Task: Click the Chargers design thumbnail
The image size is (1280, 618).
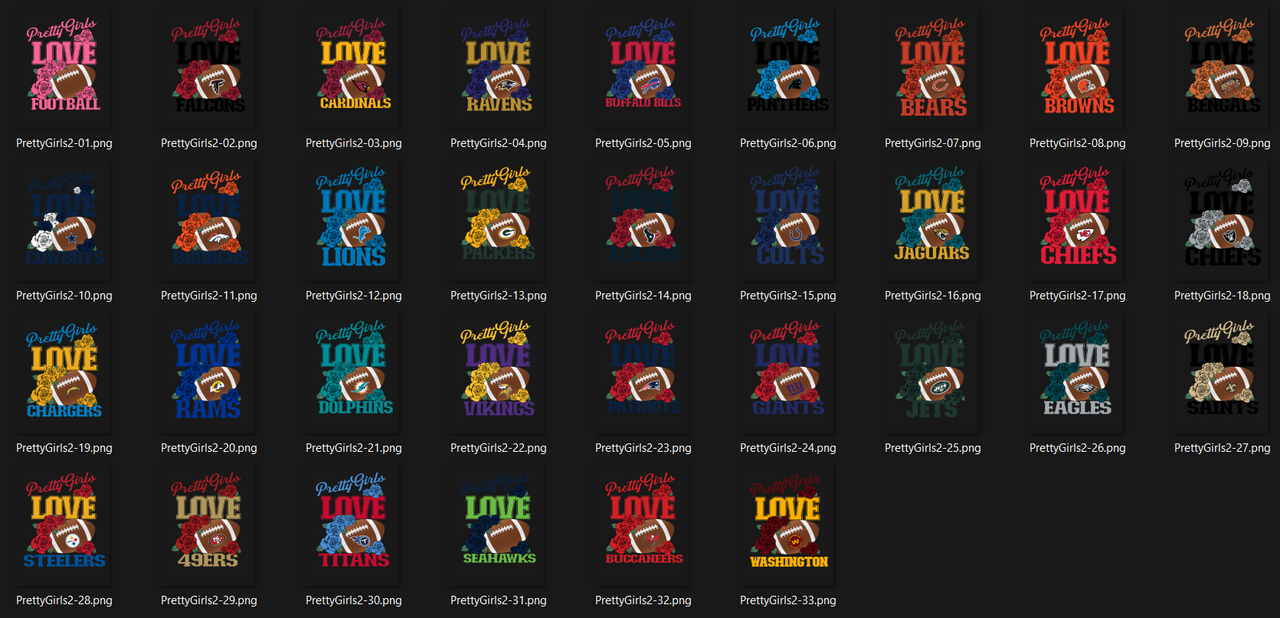Action: (x=64, y=372)
